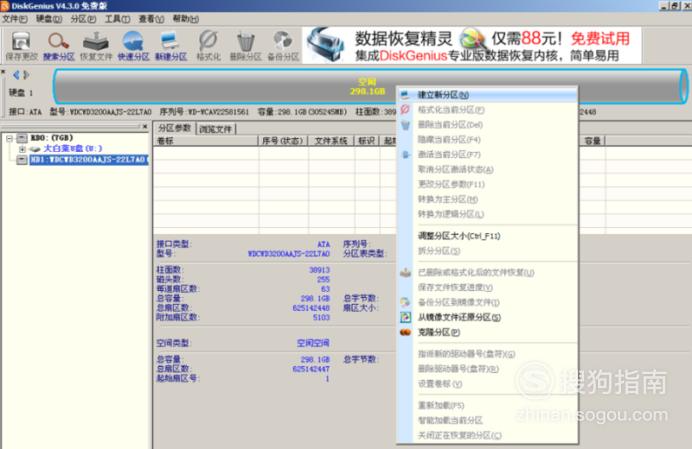This screenshot has width=692, height=449.
Task: Click the 序号(状态) column header
Action: [282, 141]
